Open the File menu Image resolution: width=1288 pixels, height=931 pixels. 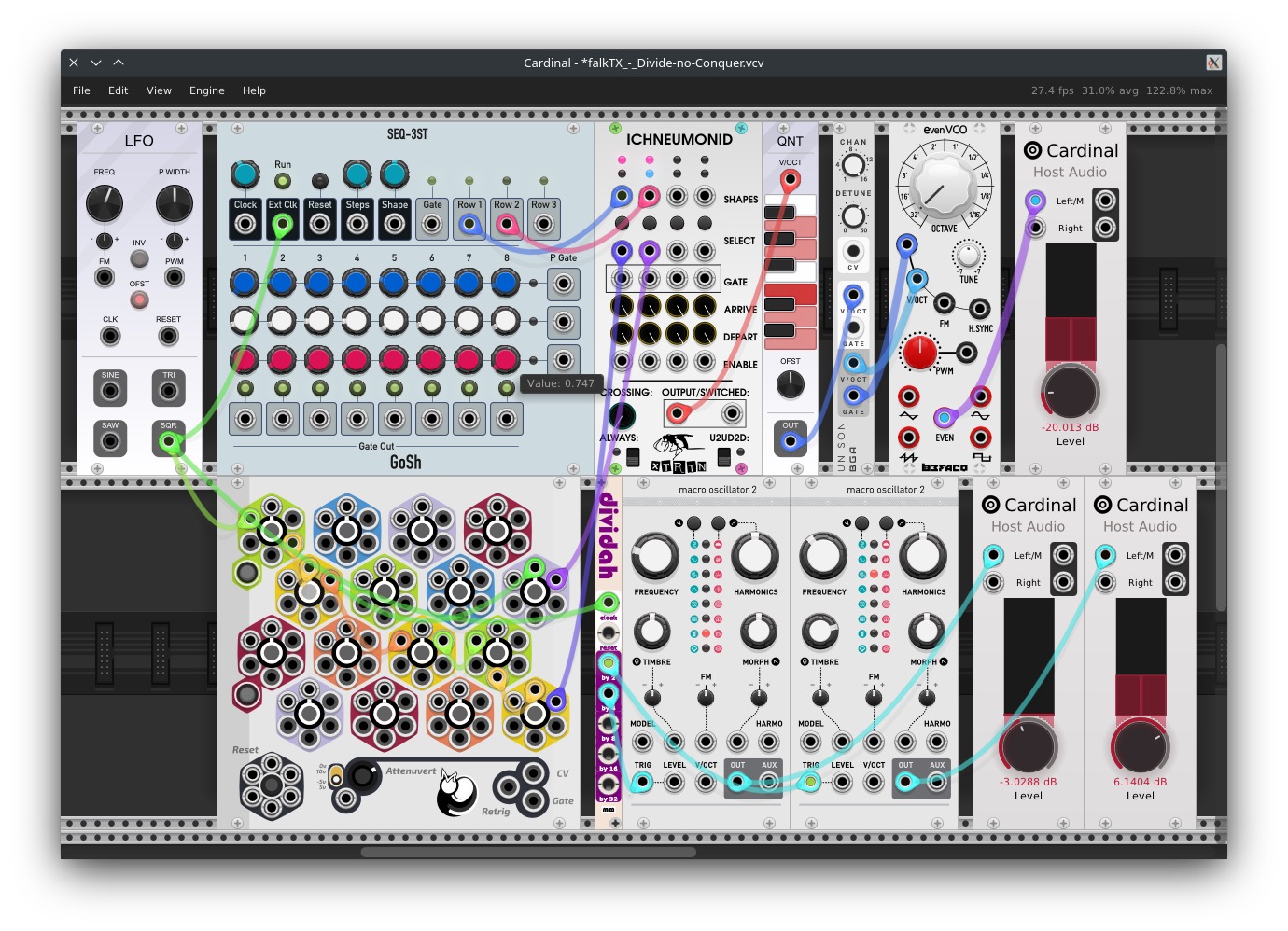coord(81,90)
